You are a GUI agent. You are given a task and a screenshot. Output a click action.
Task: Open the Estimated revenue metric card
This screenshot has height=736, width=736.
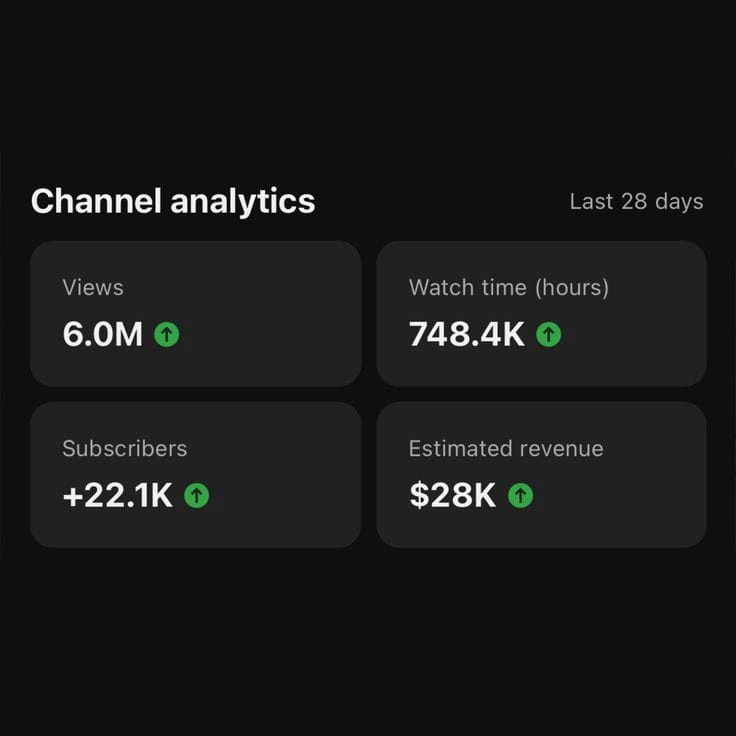(541, 474)
